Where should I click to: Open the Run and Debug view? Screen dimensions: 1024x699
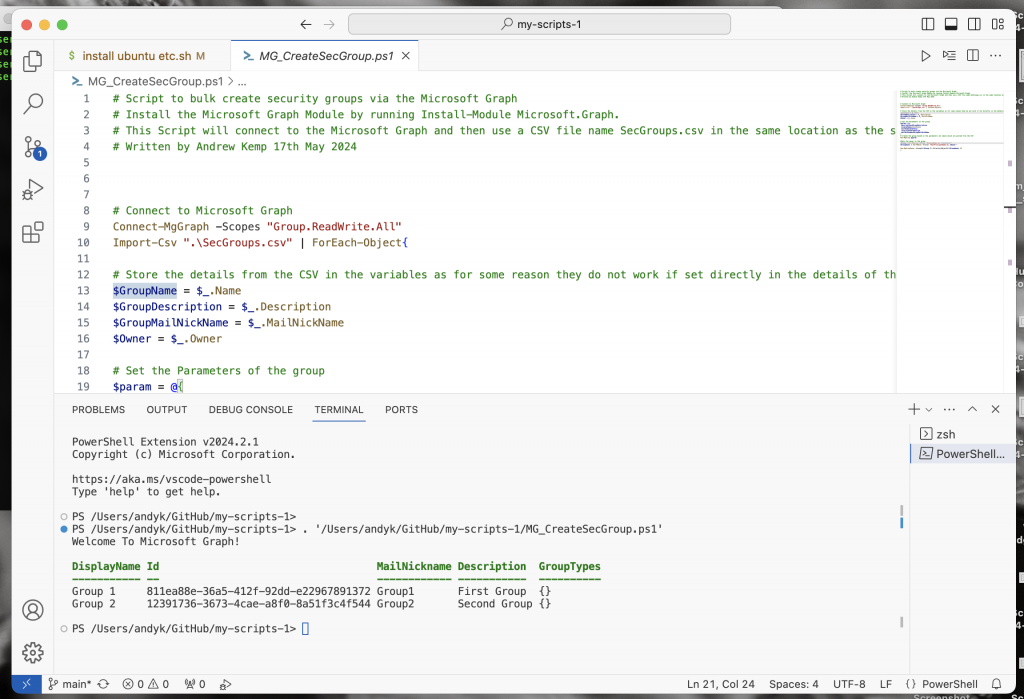(x=33, y=189)
